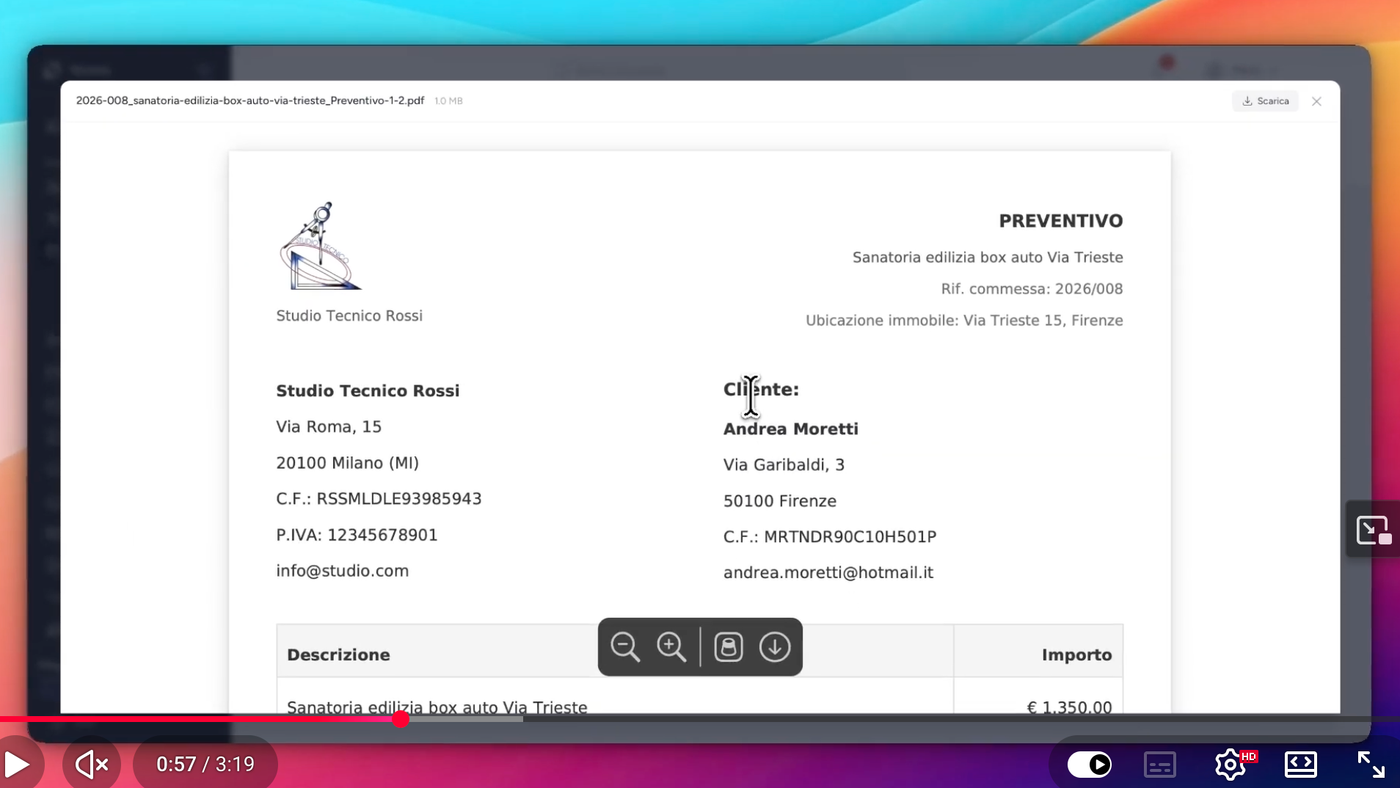This screenshot has width=1400, height=788.
Task: Click the 1.0 MB file size label
Action: [449, 101]
